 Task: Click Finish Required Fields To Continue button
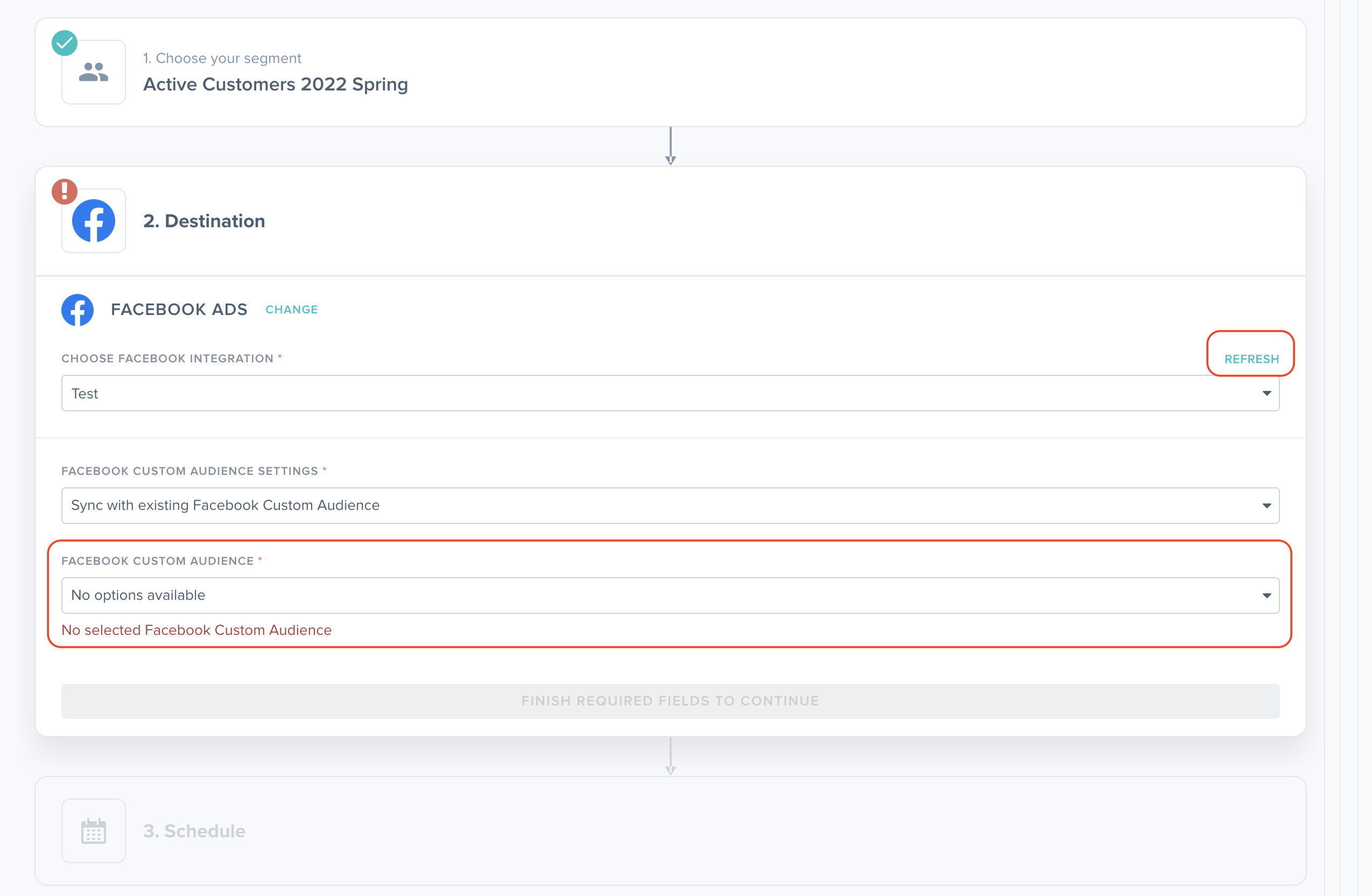(x=671, y=701)
